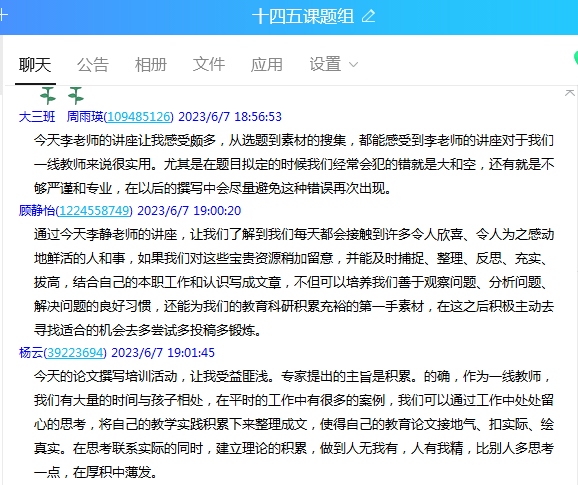The height and width of the screenshot is (485, 578).
Task: Click the 大三班 label
Action: click(37, 117)
